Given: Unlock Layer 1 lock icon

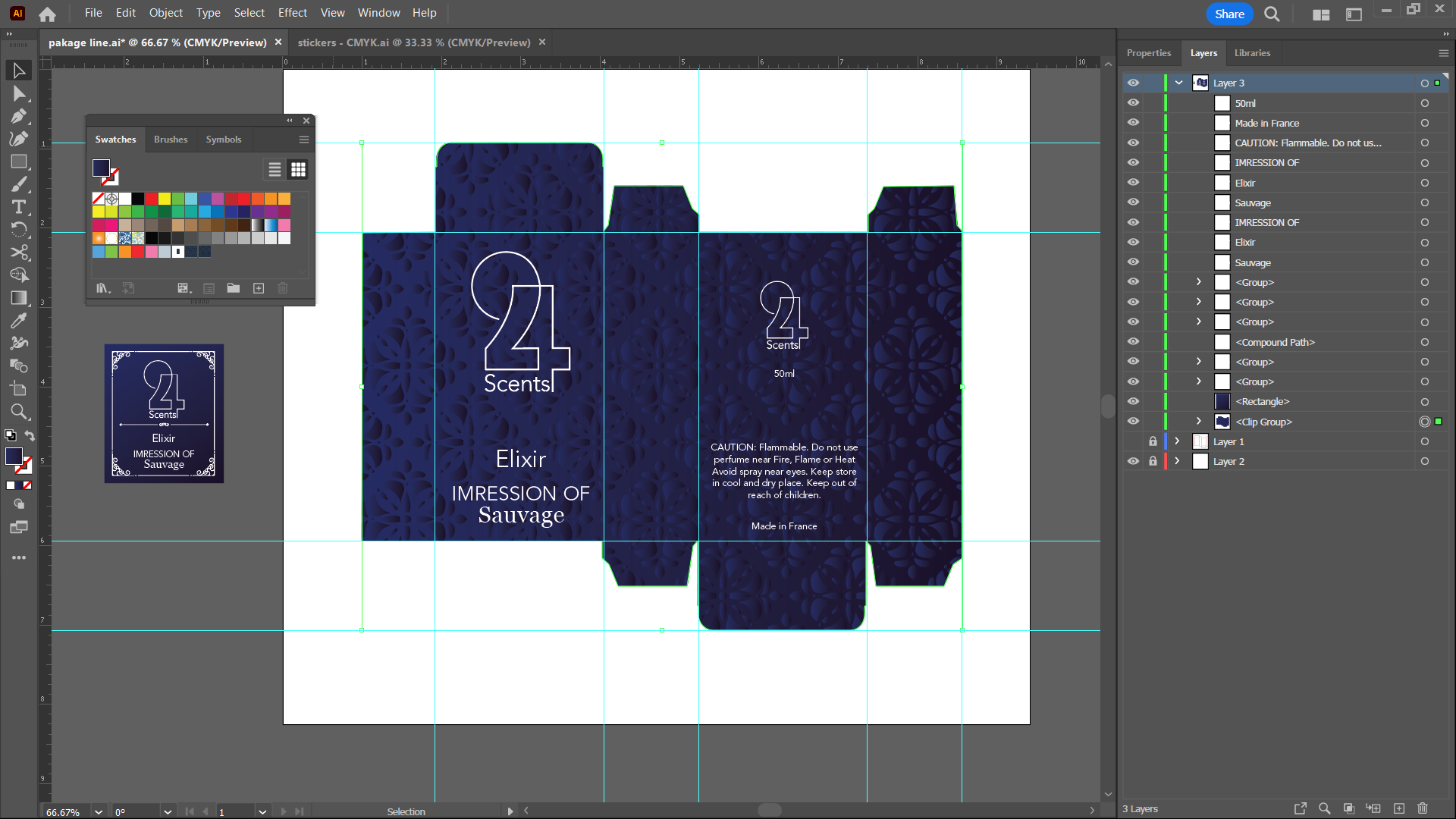Looking at the screenshot, I should [x=1153, y=441].
